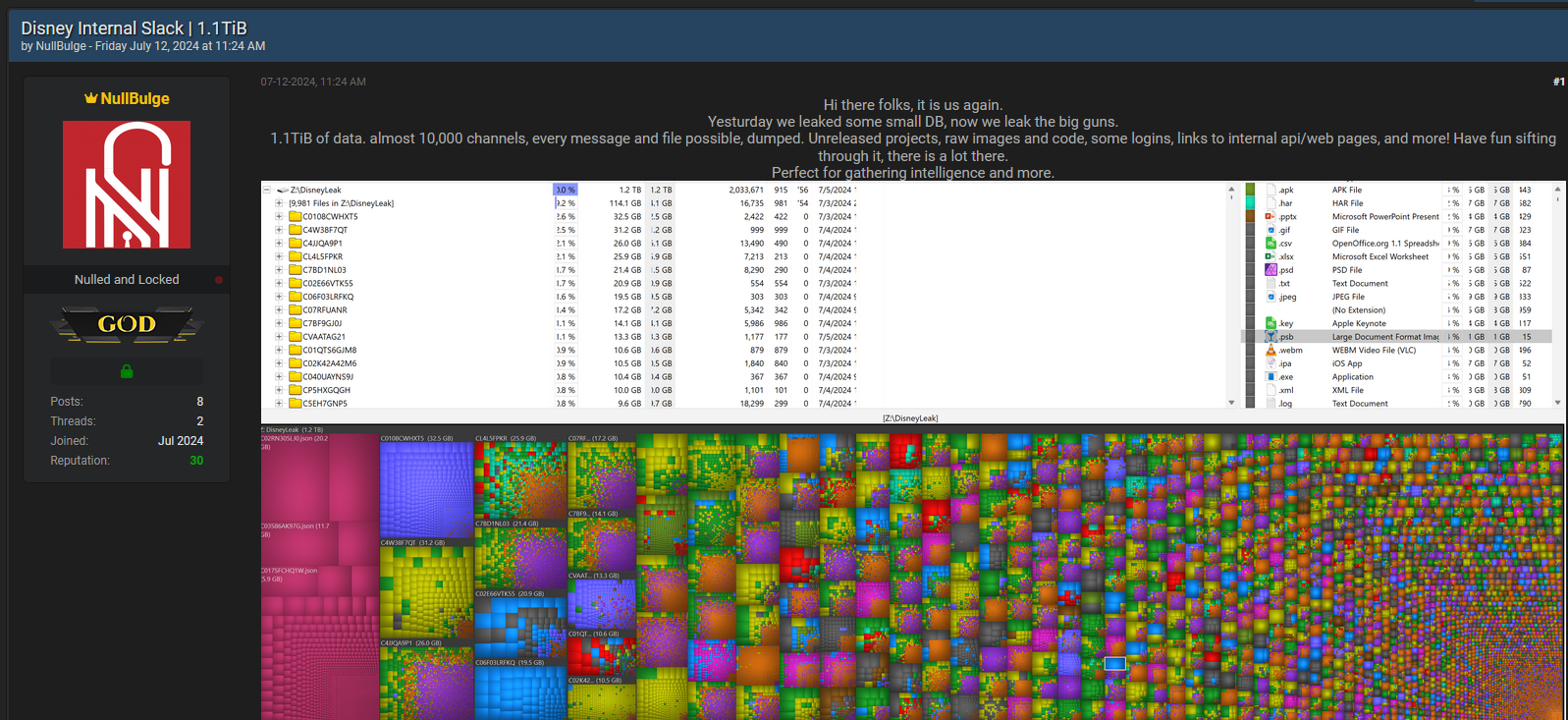Expand the CVAATAG21 folder
The width and height of the screenshot is (1568, 720).
[x=279, y=336]
